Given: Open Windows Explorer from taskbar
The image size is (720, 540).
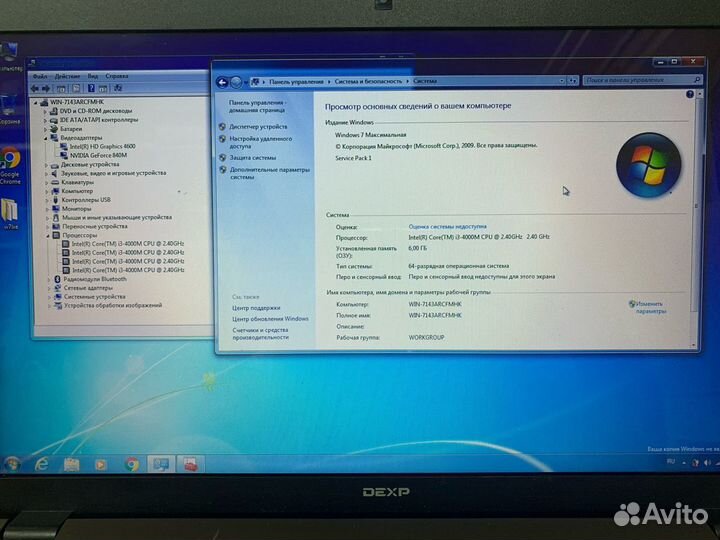Looking at the screenshot, I should coord(71,464).
